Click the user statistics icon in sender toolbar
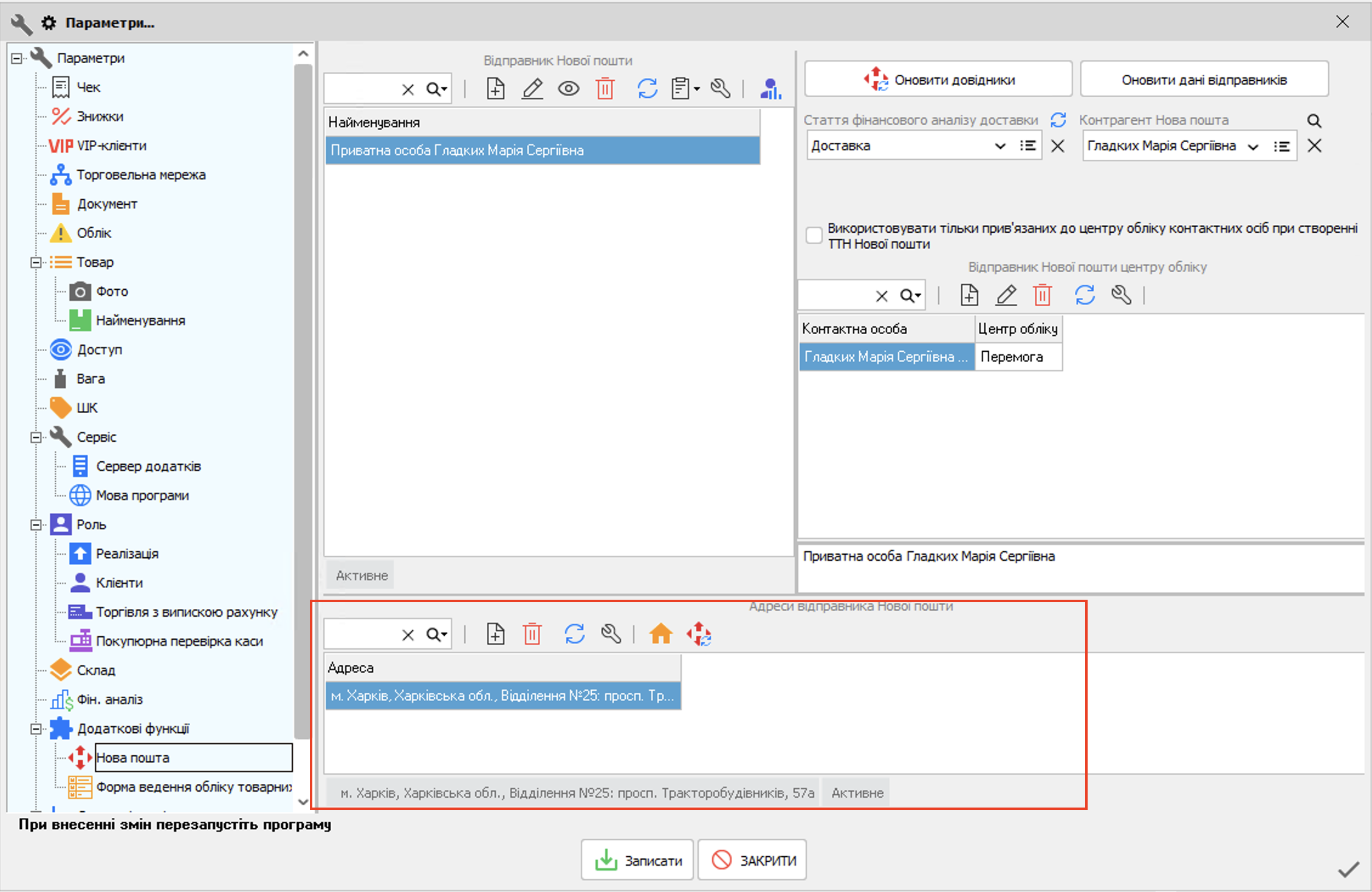This screenshot has height=892, width=1372. pyautogui.click(x=770, y=89)
